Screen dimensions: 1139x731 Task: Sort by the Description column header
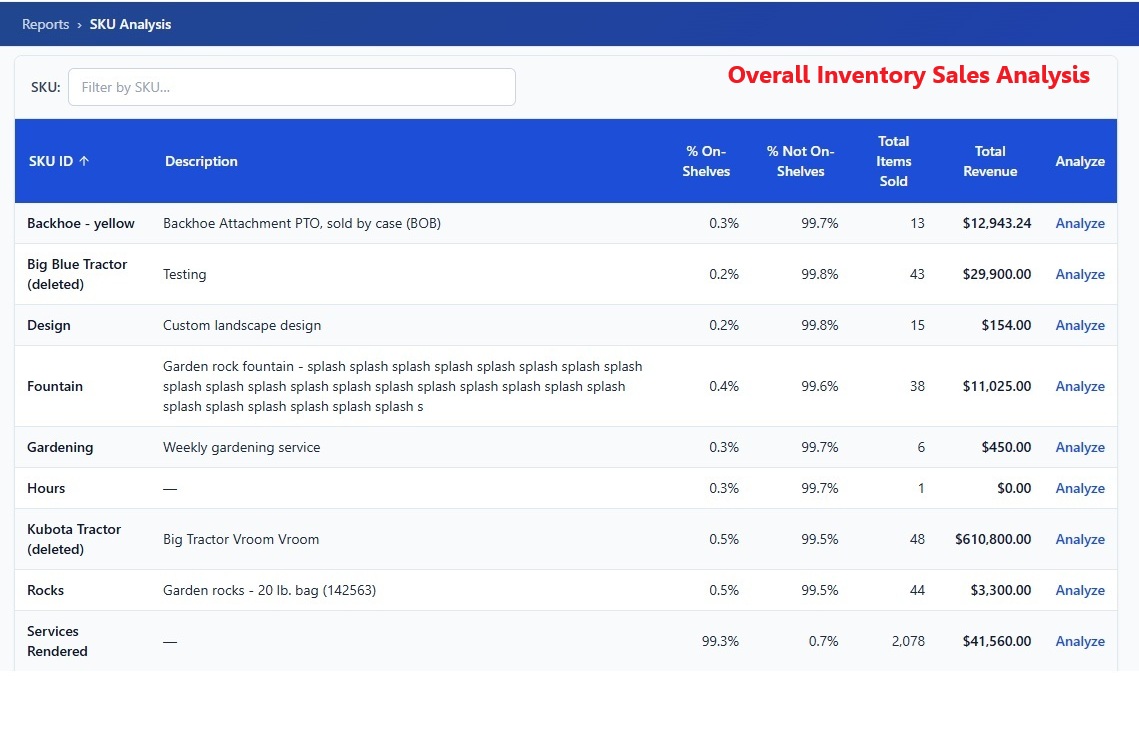coord(201,161)
